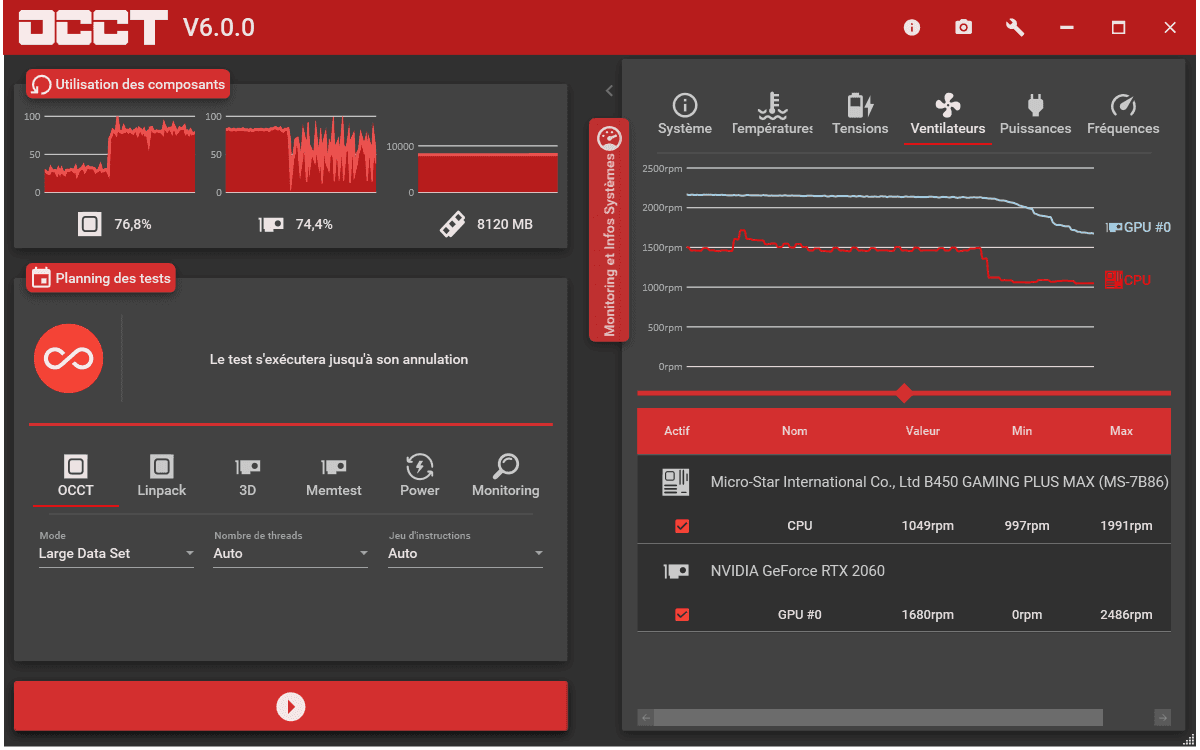
Task: Click the 8120 MB memory usage value
Action: click(x=505, y=224)
